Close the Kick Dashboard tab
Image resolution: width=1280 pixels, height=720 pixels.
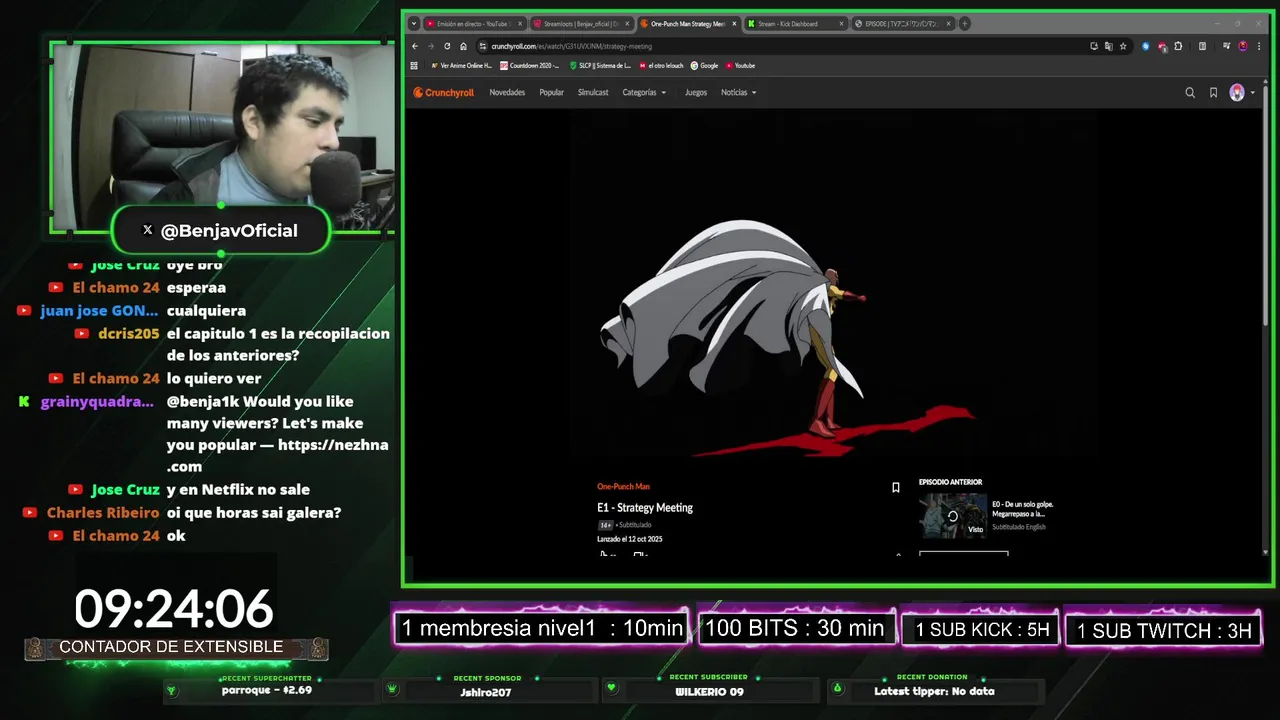click(842, 24)
